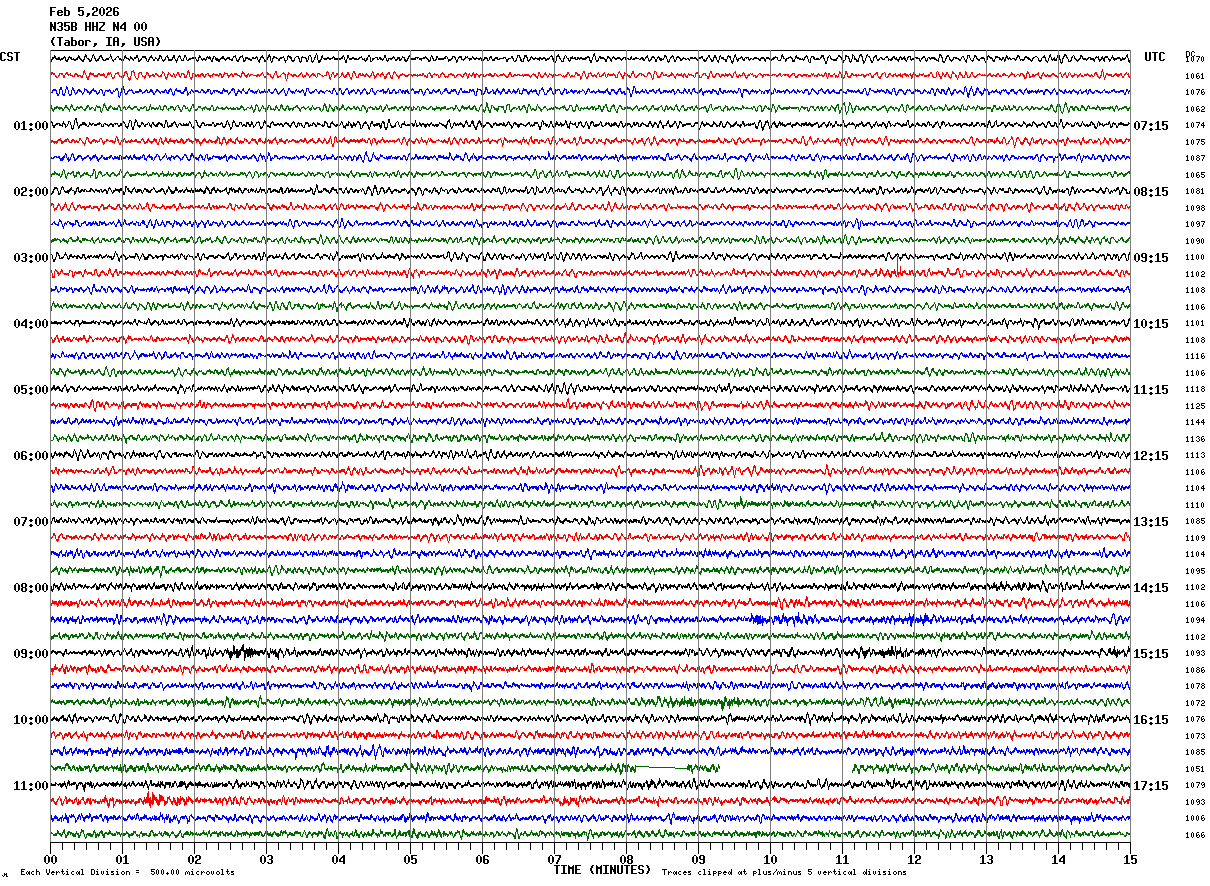Click the "06" minute axis label
This screenshot has height=886, width=1210.
(x=482, y=859)
